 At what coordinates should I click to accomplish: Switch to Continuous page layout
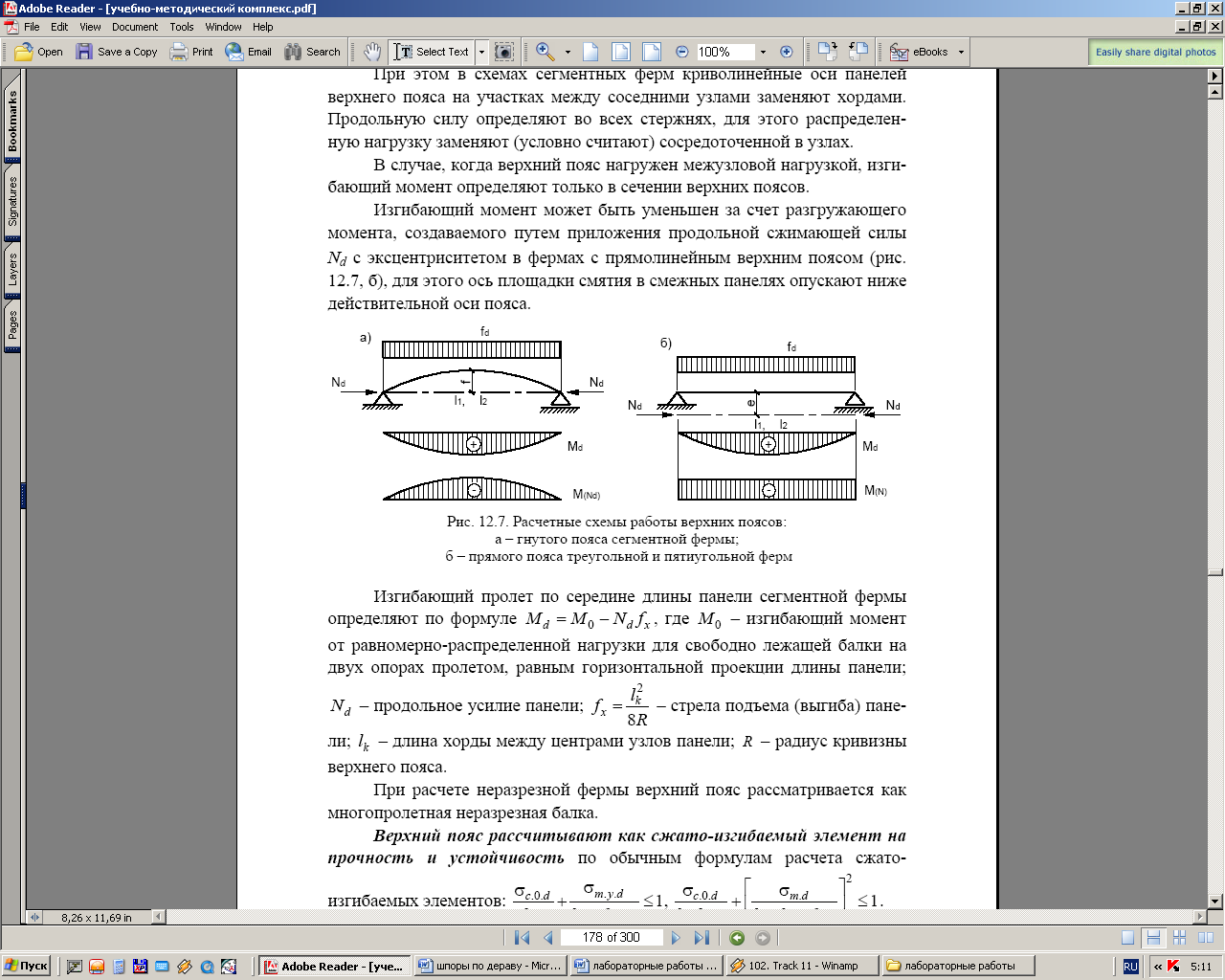pyautogui.click(x=1154, y=938)
